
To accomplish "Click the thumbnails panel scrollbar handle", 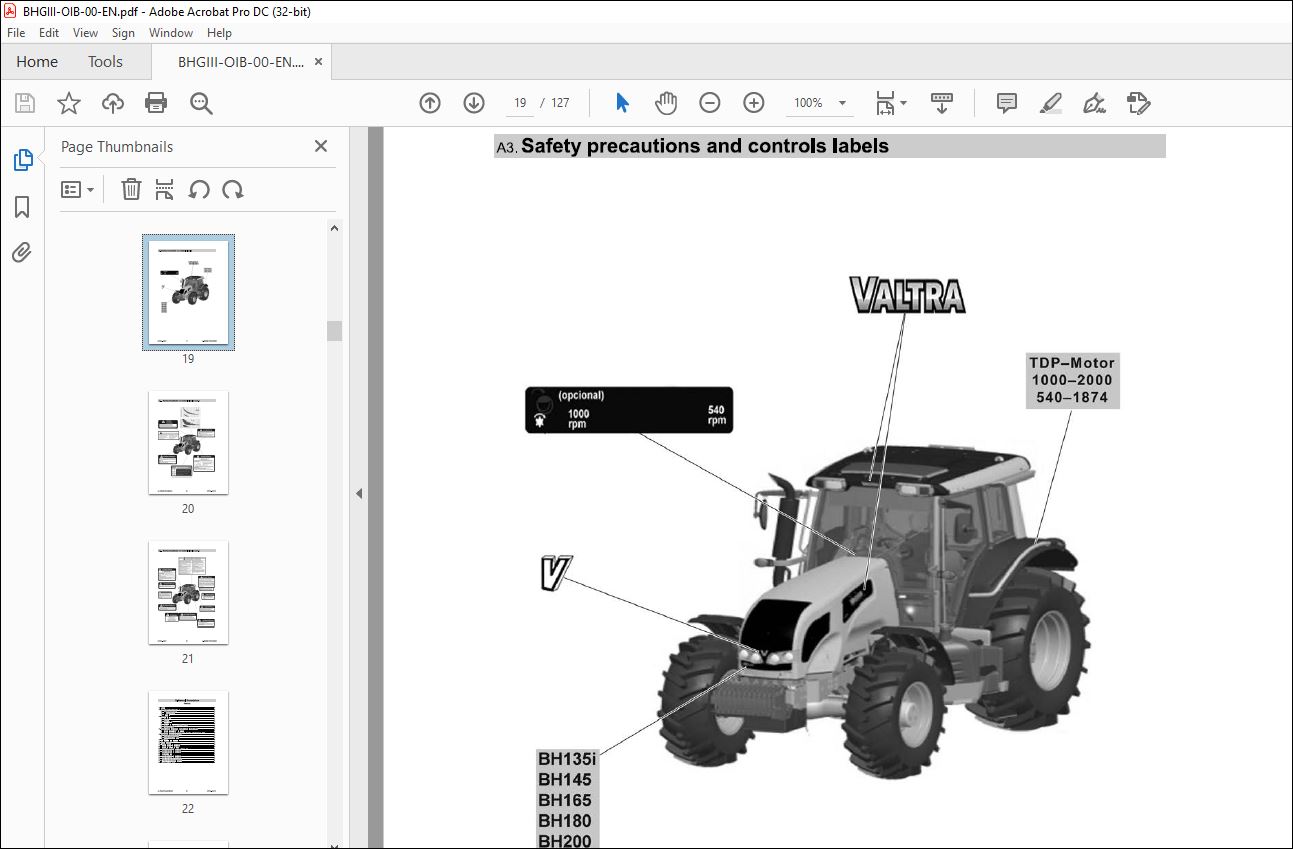I will 335,330.
